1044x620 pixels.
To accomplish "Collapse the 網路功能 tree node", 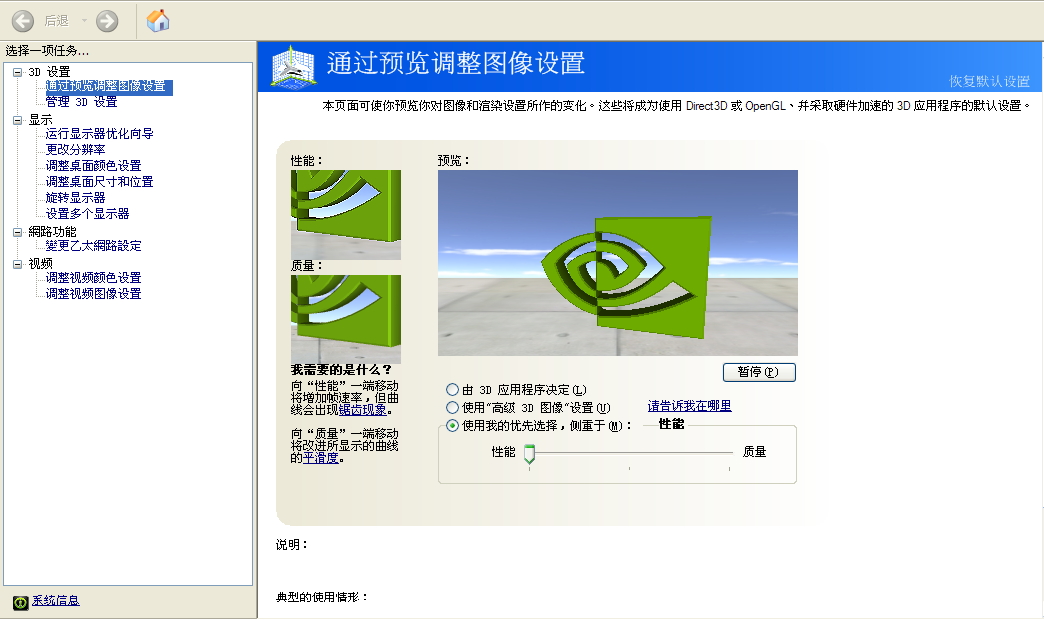I will pyautogui.click(x=17, y=232).
